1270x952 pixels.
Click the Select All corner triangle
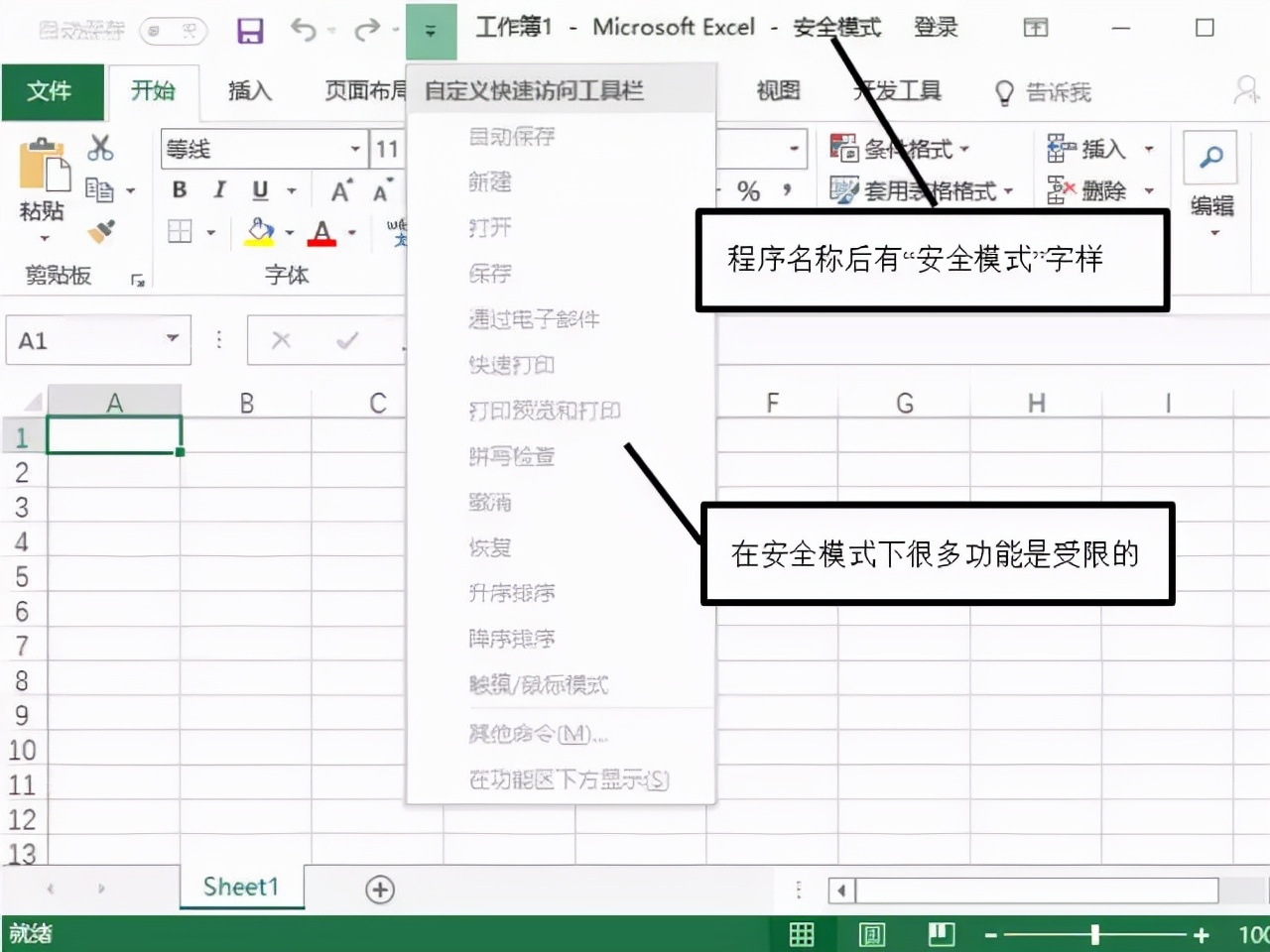pyautogui.click(x=31, y=402)
